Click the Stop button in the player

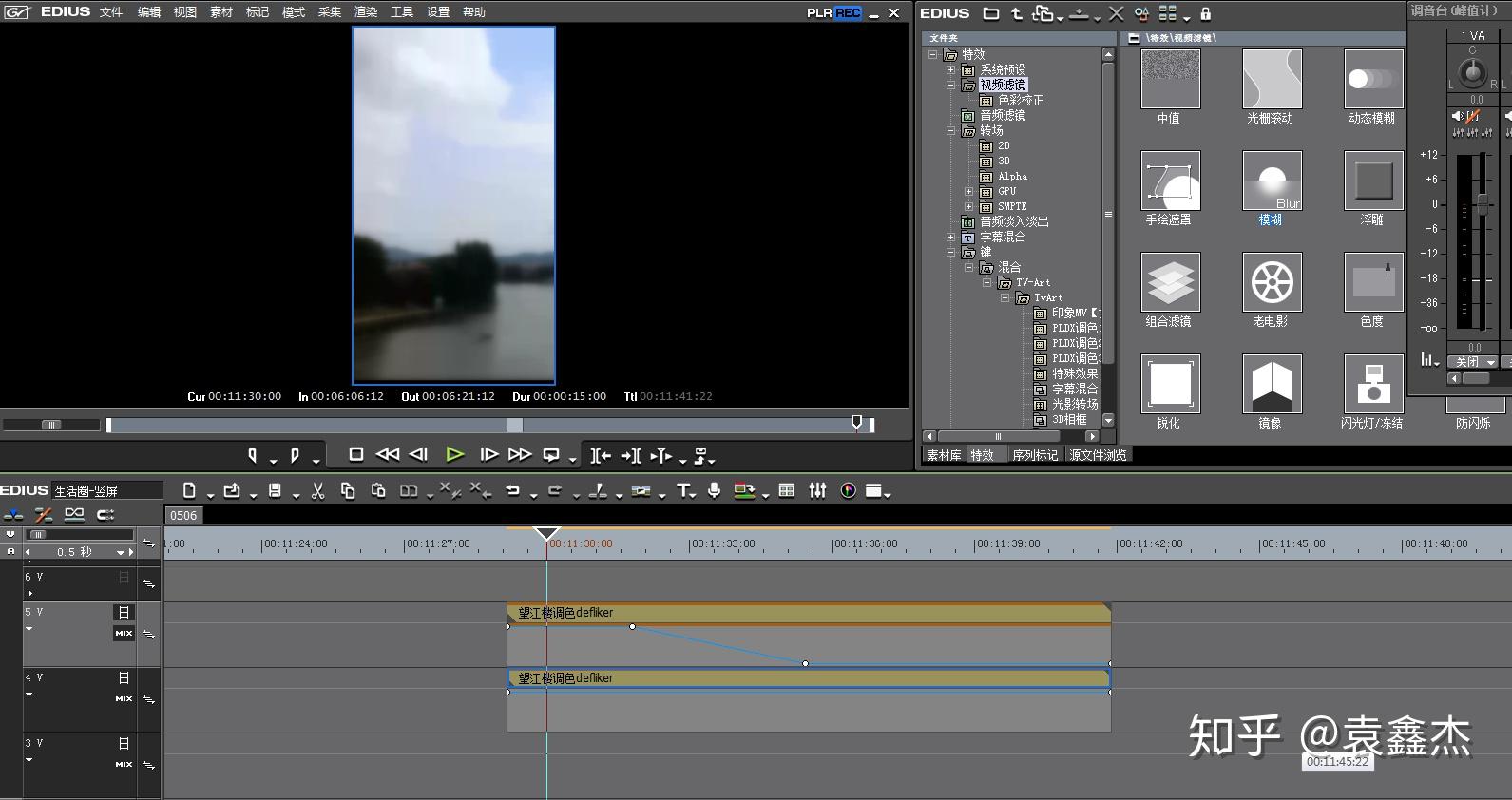[356, 455]
